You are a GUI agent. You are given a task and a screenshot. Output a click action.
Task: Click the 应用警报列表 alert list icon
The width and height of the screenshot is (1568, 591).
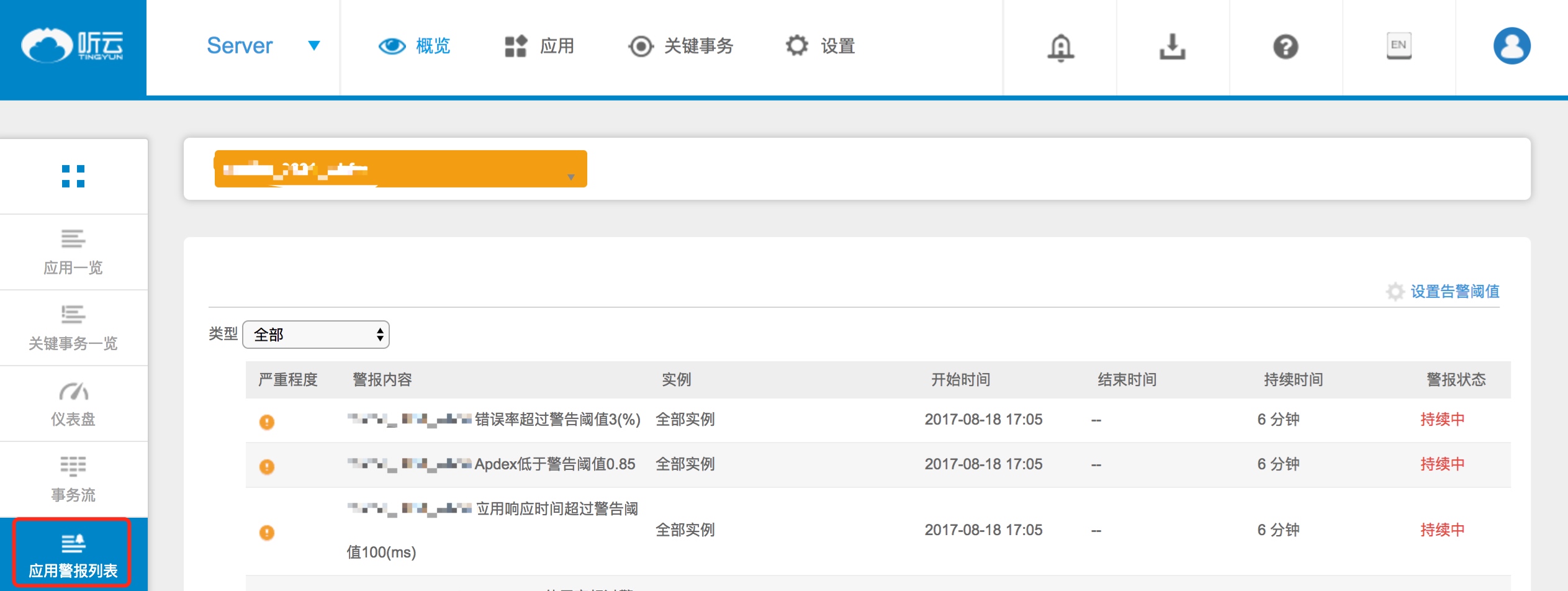point(73,543)
